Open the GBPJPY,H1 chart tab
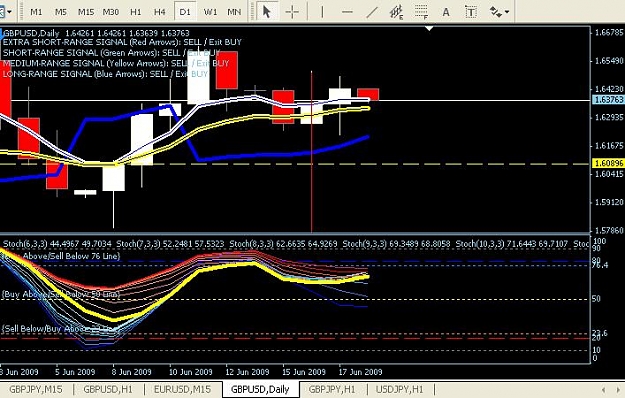 332,389
